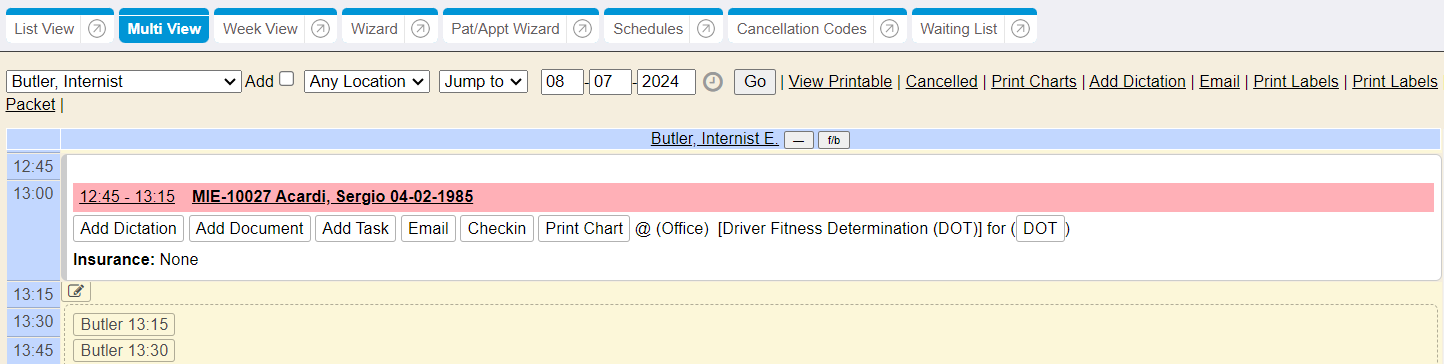This screenshot has width=1444, height=364.
Task: Select the Schedules tab
Action: (648, 29)
